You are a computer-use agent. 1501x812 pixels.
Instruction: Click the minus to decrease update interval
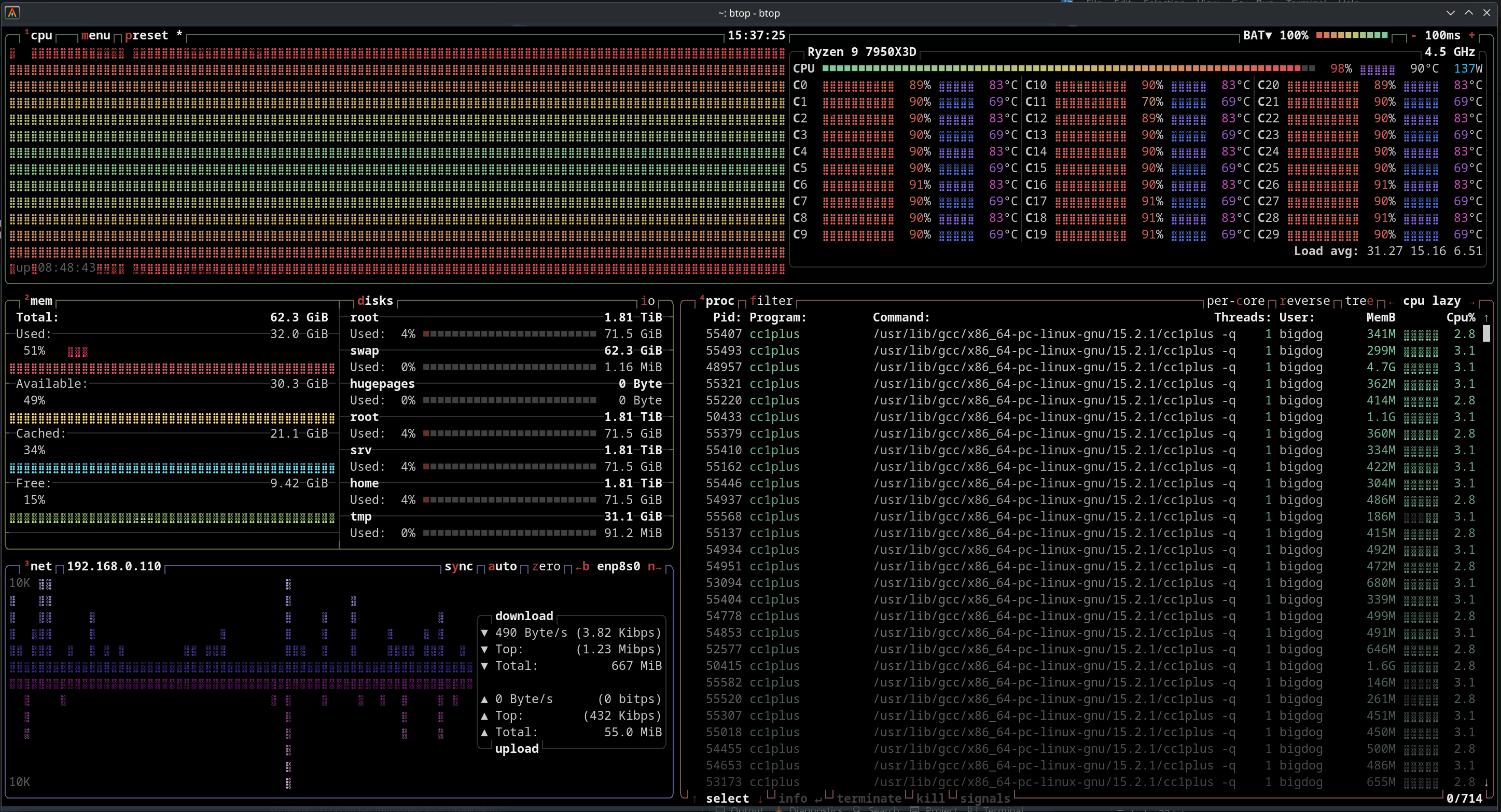coord(1413,36)
